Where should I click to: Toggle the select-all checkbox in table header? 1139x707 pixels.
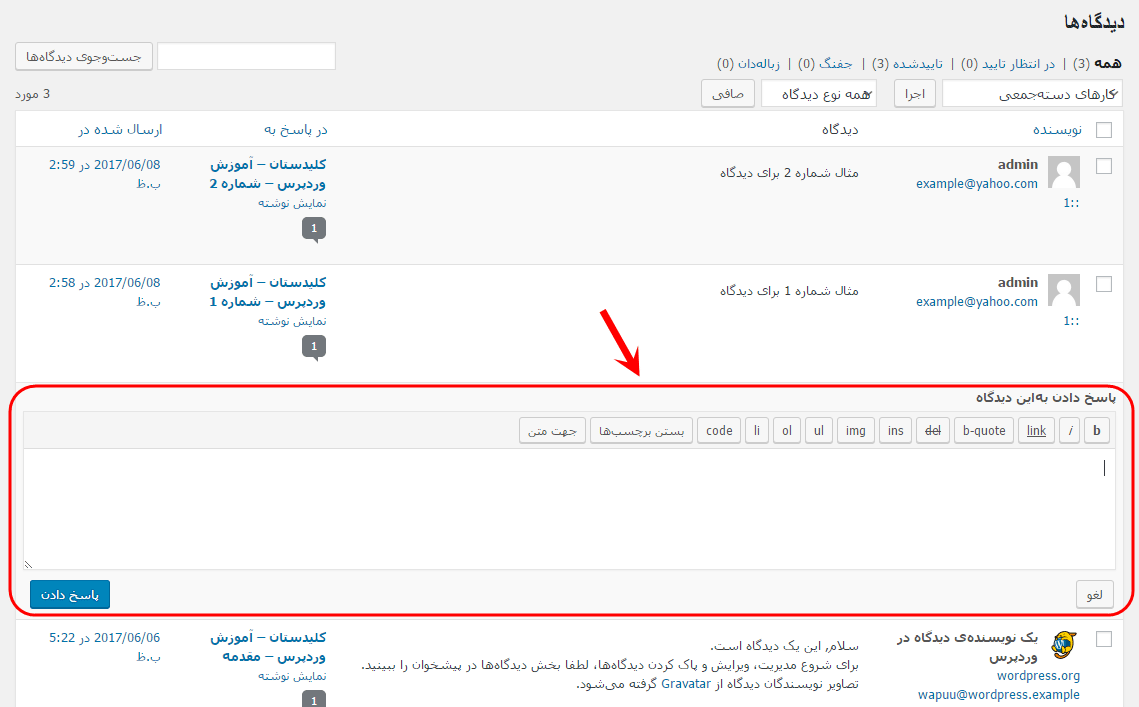click(1103, 130)
